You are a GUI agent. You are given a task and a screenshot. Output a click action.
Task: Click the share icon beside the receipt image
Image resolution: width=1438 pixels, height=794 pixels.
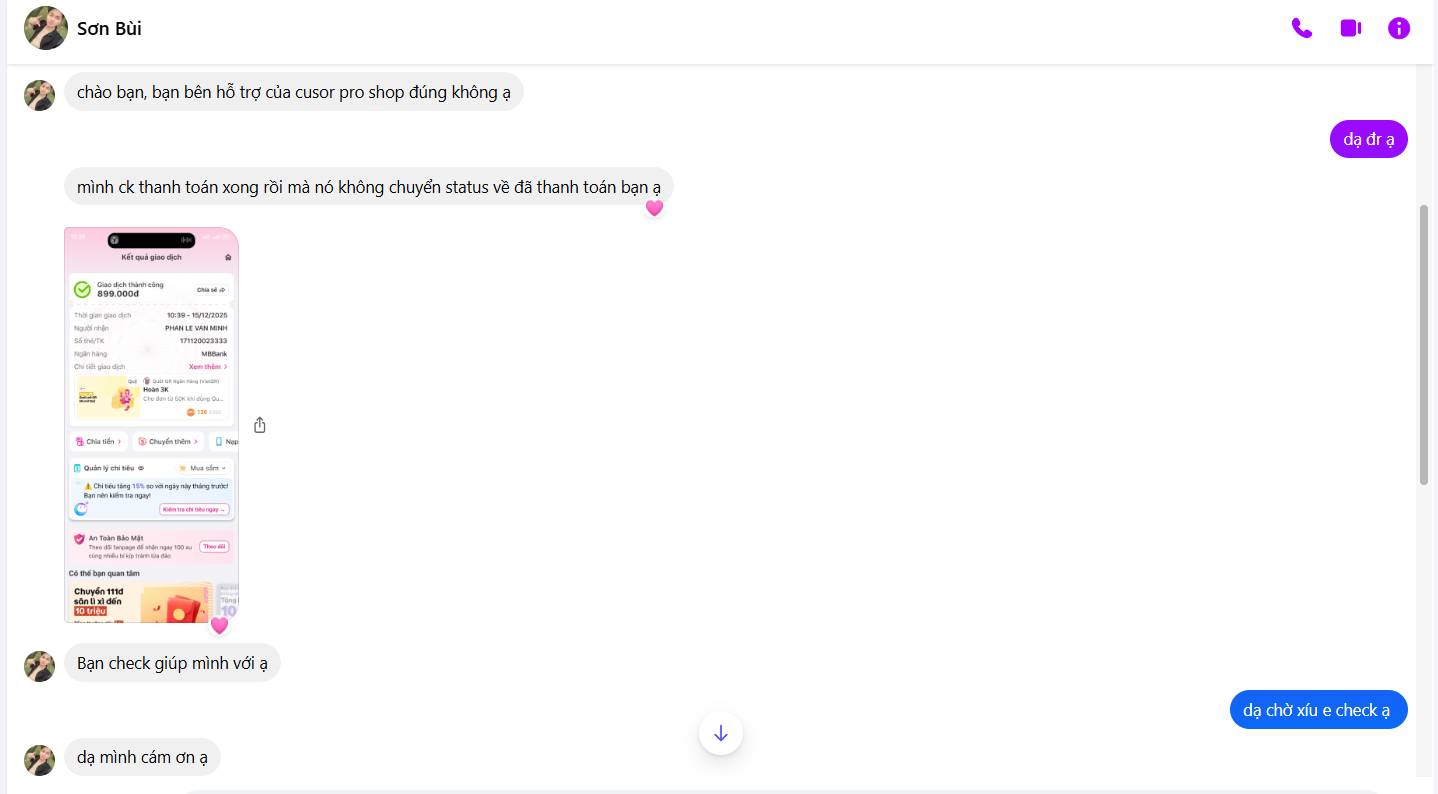pos(260,425)
